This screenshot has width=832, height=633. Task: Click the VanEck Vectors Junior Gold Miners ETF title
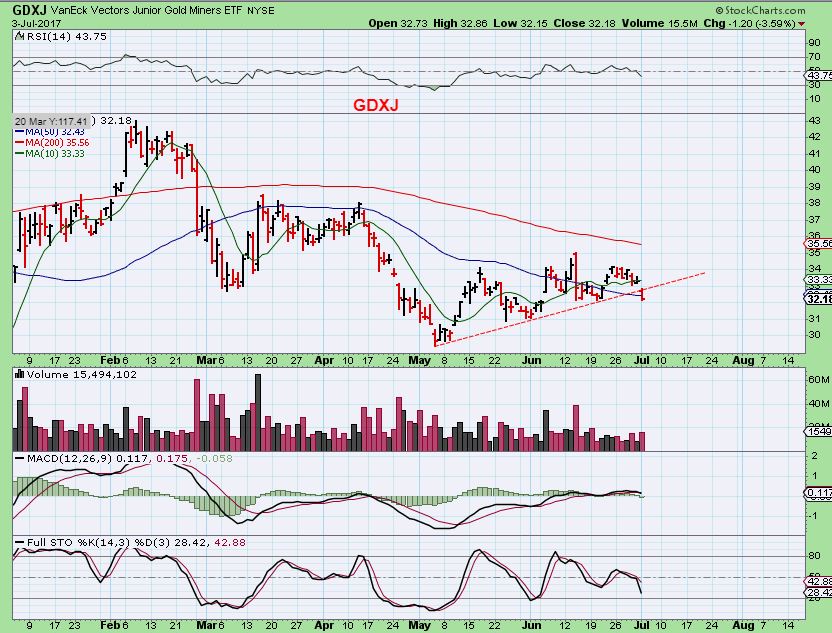coord(147,10)
